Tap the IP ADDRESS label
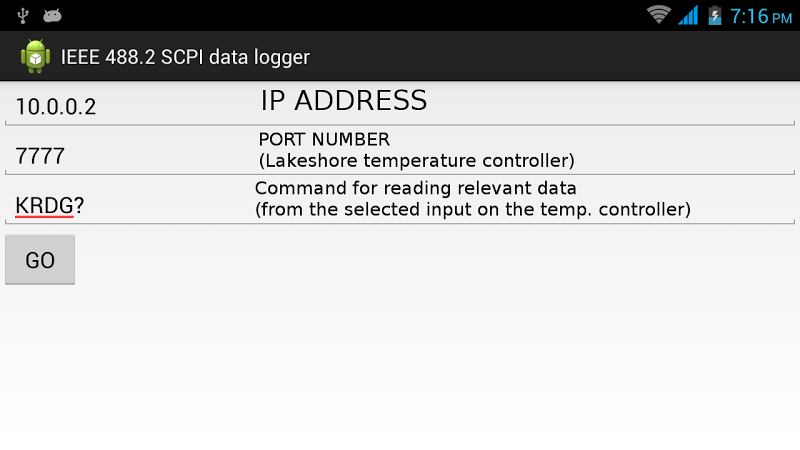Viewport: 800px width, 450px height. click(344, 100)
